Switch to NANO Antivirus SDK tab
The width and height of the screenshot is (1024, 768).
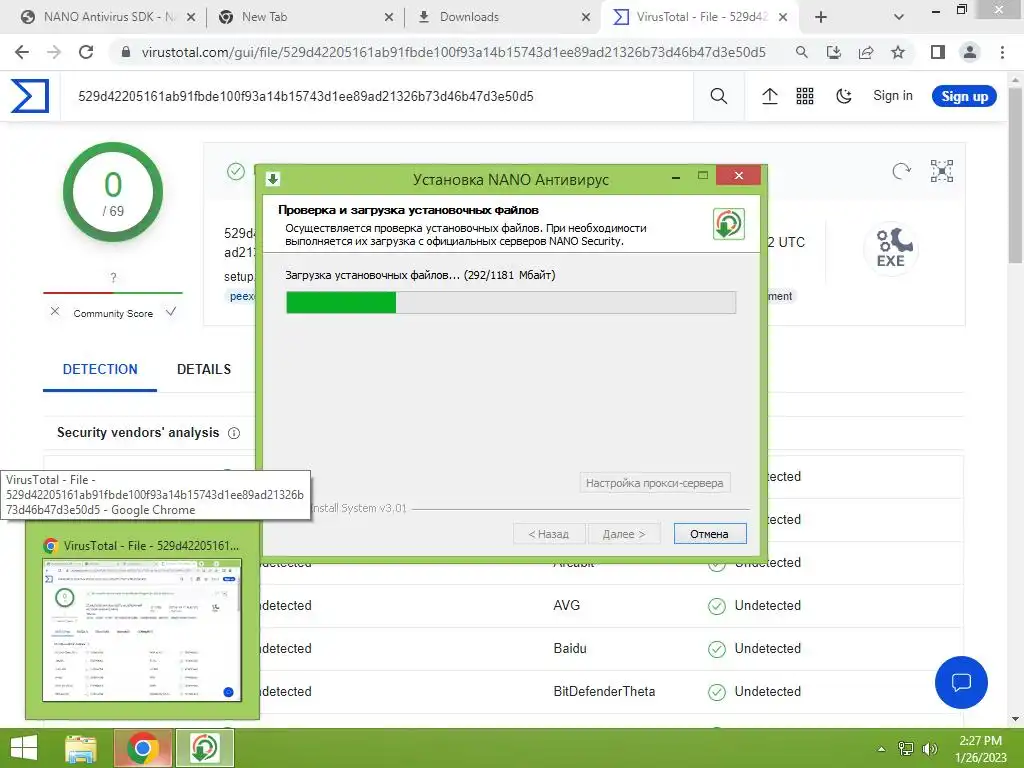point(109,17)
